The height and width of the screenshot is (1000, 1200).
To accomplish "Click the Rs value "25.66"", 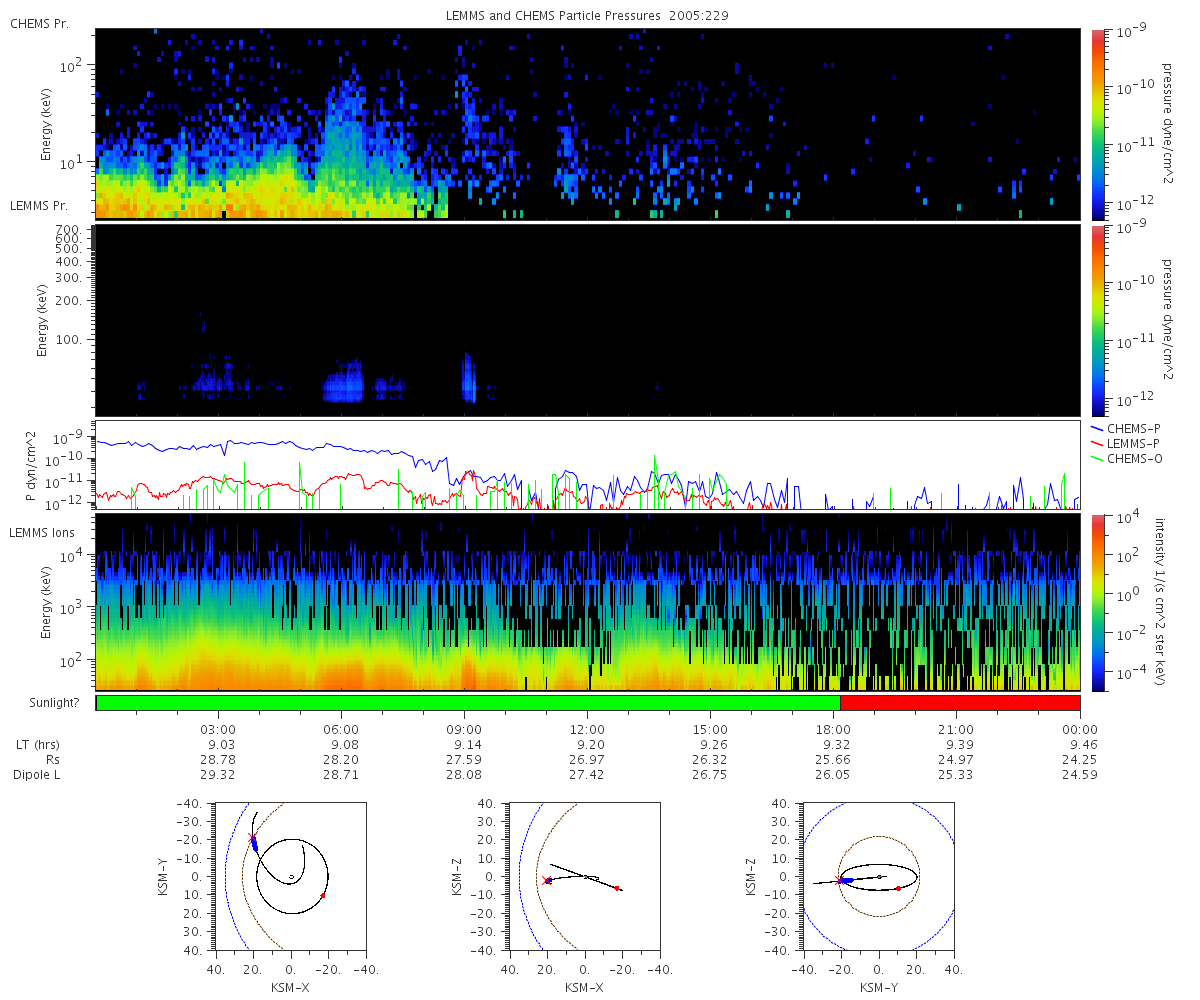I will (x=834, y=760).
